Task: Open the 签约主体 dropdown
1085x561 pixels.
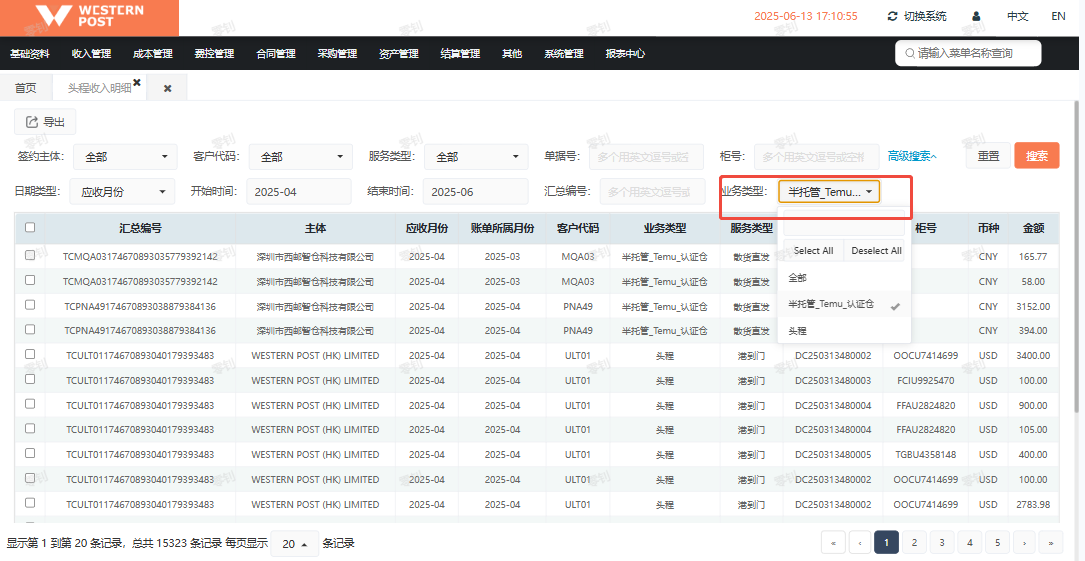Action: 125,157
